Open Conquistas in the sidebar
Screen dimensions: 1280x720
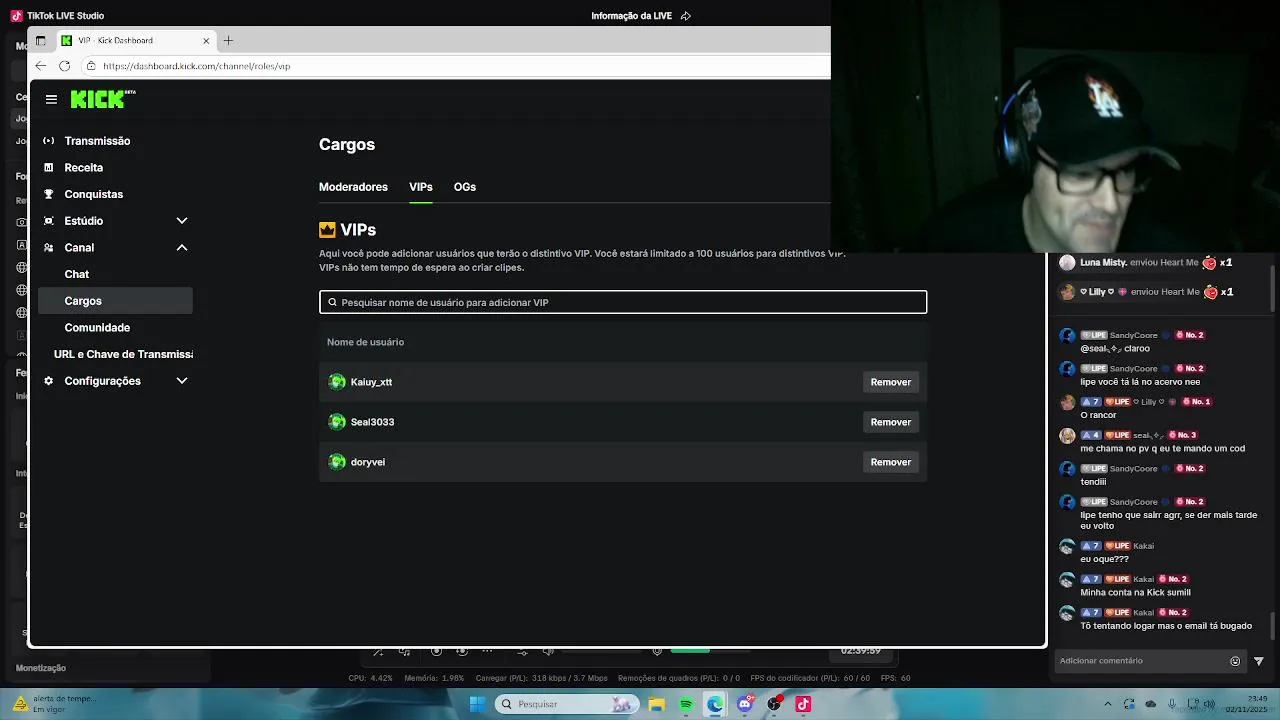click(93, 194)
